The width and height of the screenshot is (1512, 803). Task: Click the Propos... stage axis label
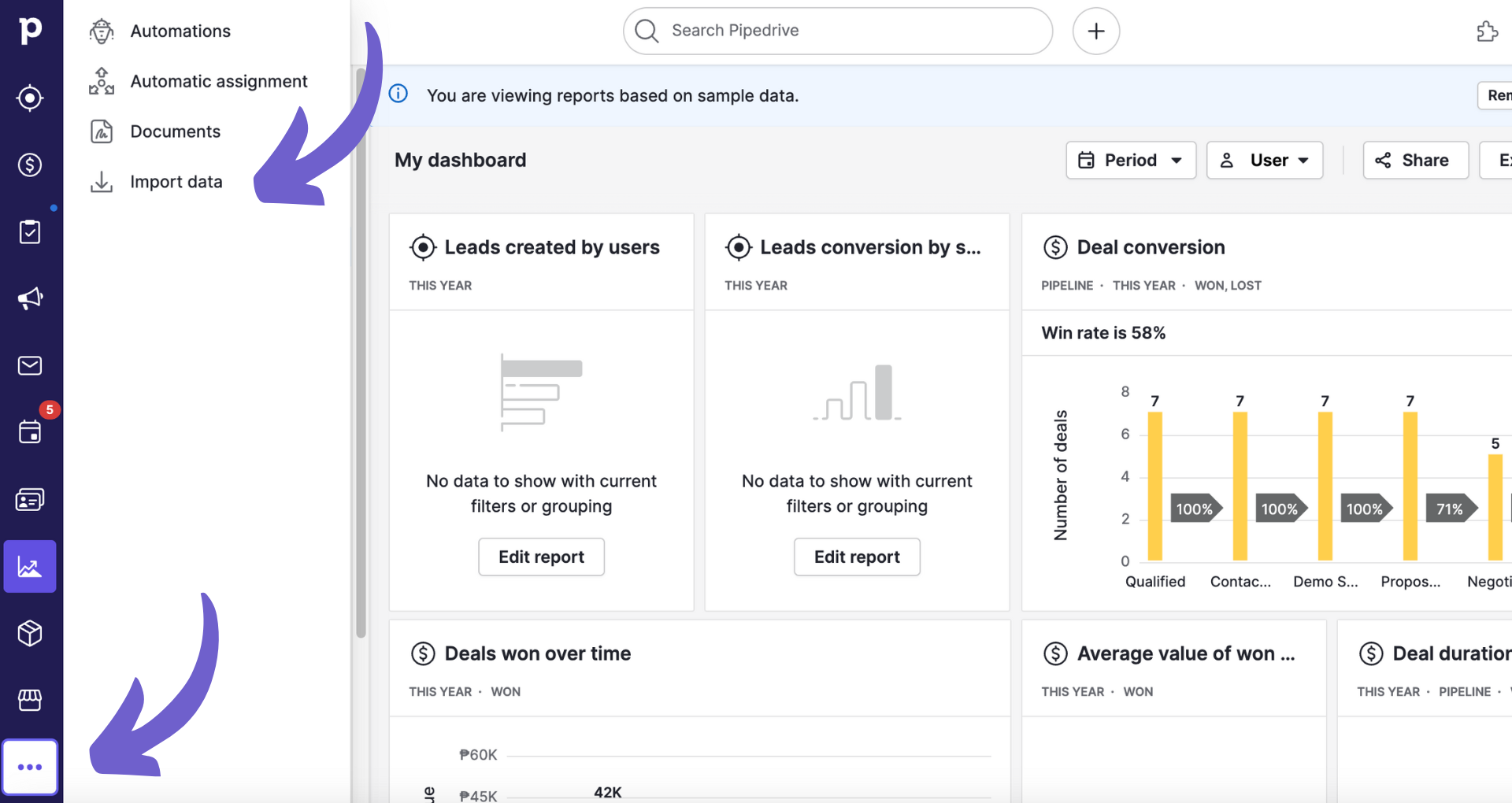[x=1410, y=582]
